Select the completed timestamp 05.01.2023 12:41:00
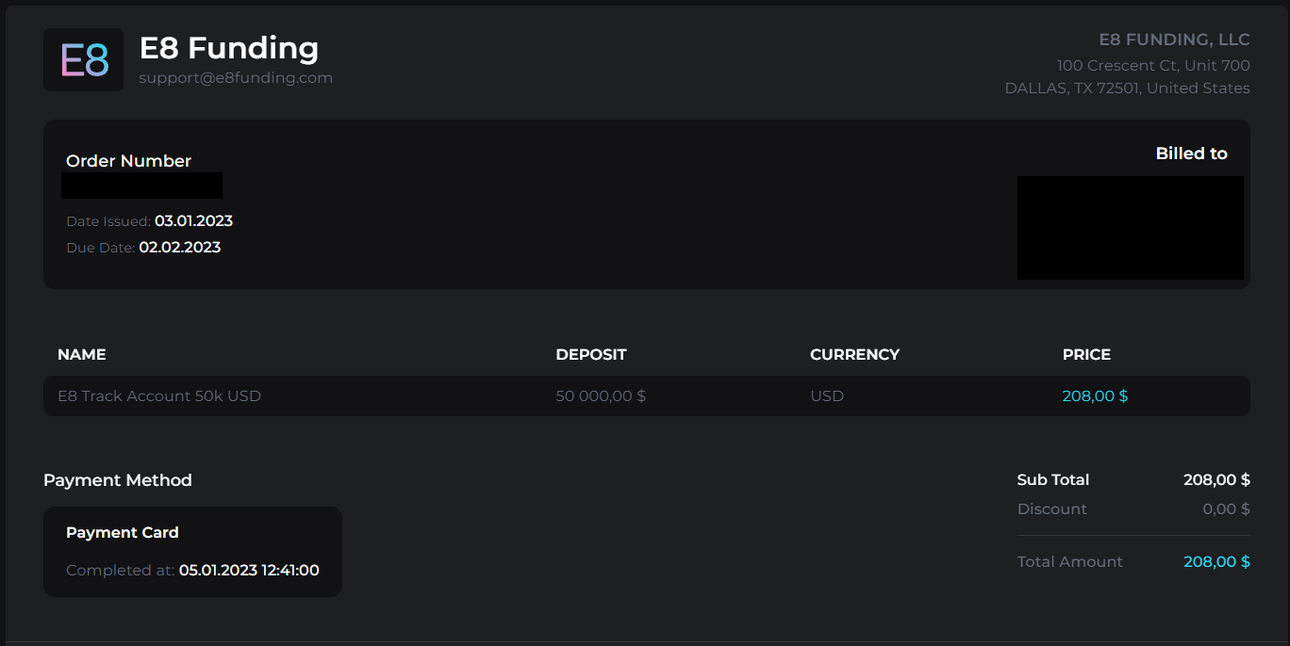The image size is (1290, 646). 249,570
